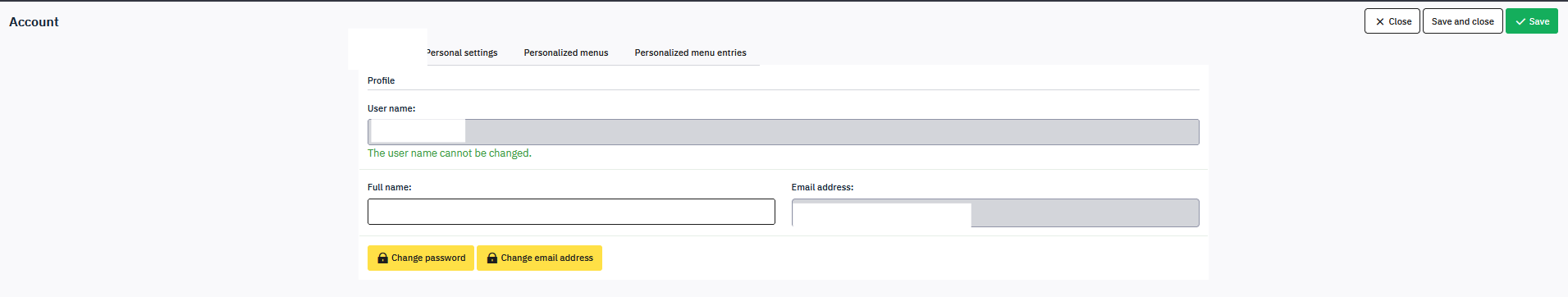This screenshot has width=1568, height=297.
Task: Click the lock icon beside Change password
Action: (x=382, y=258)
